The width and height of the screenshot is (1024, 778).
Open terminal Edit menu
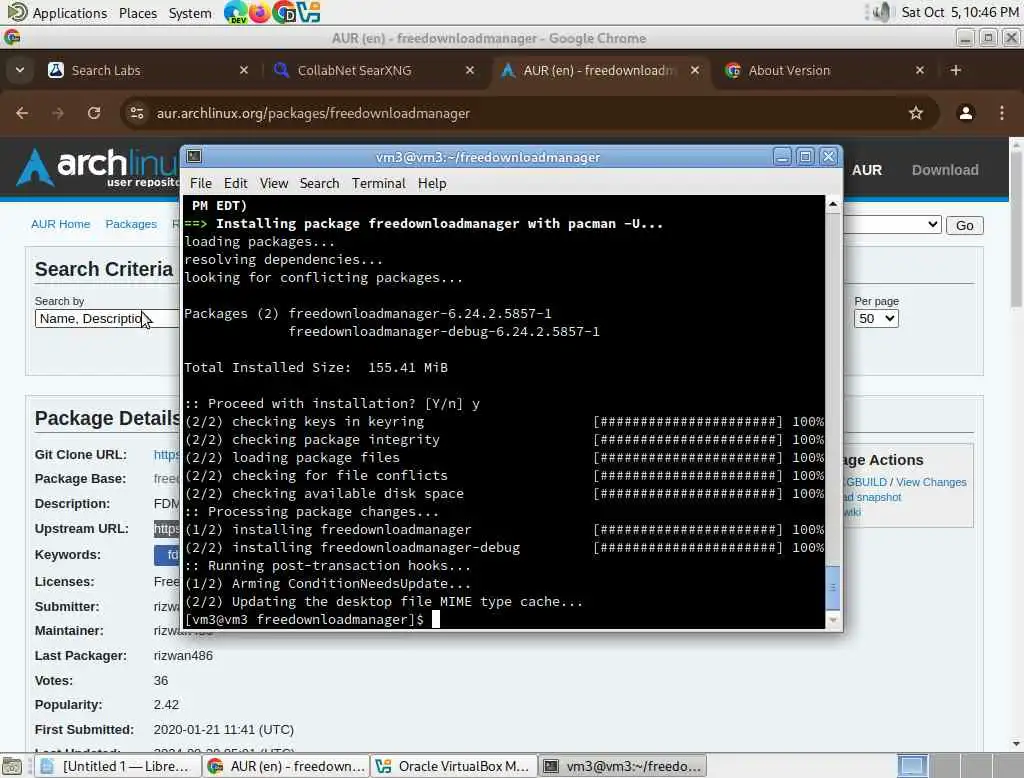[x=235, y=184]
